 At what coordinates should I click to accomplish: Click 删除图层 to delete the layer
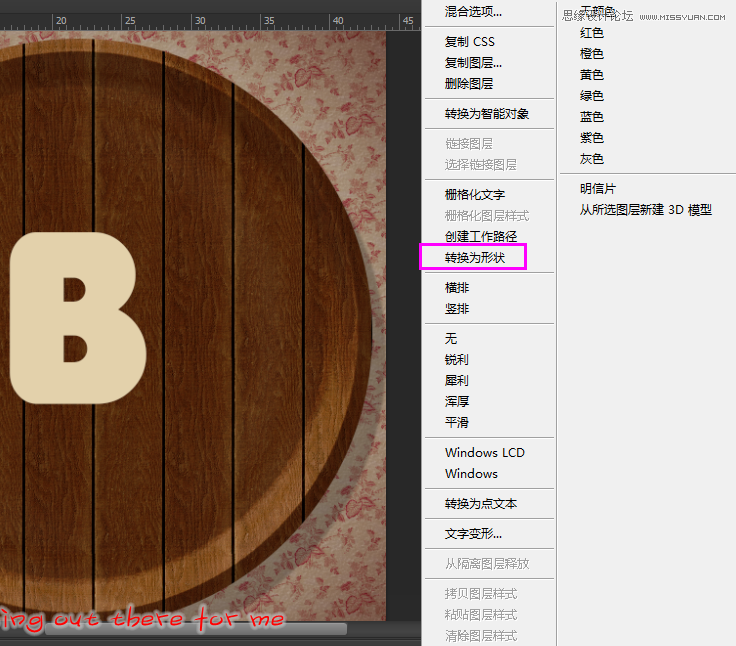pos(469,84)
